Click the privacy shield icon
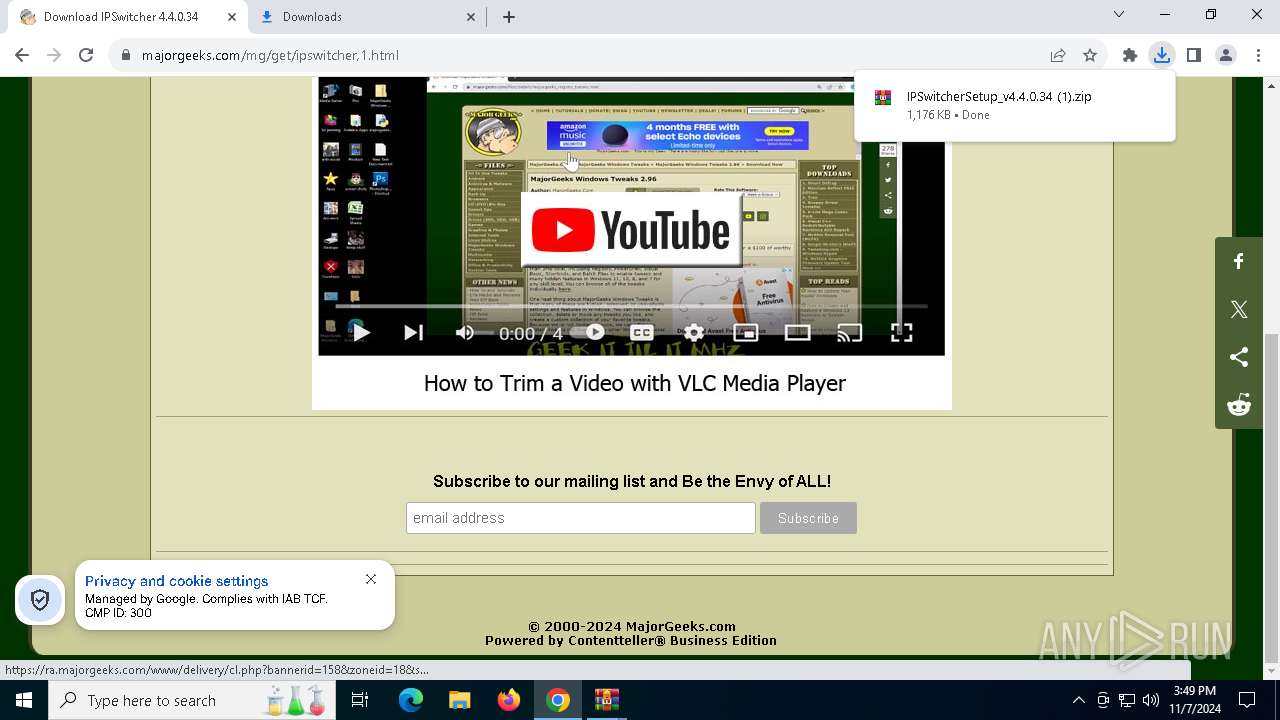Viewport: 1280px width, 720px height. [40, 600]
